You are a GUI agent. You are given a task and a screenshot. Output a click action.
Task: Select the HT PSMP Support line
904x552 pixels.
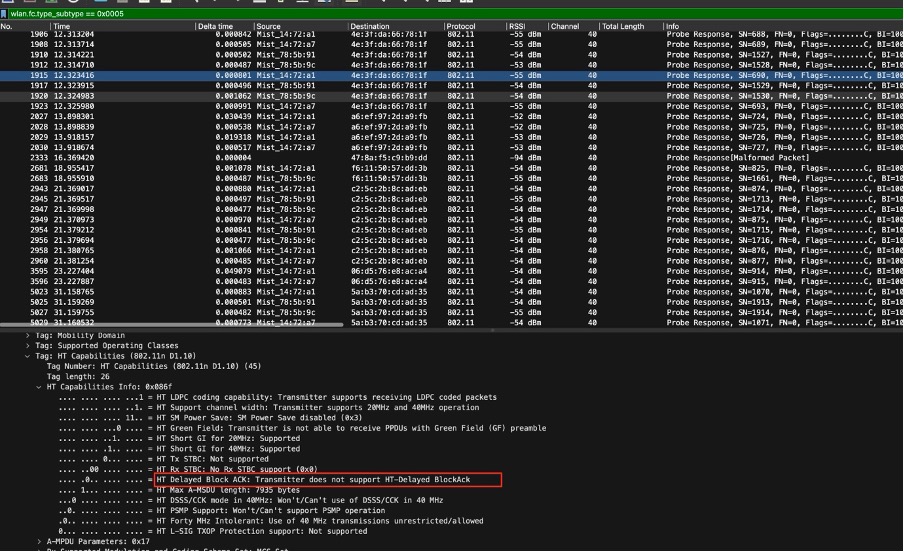221,511
